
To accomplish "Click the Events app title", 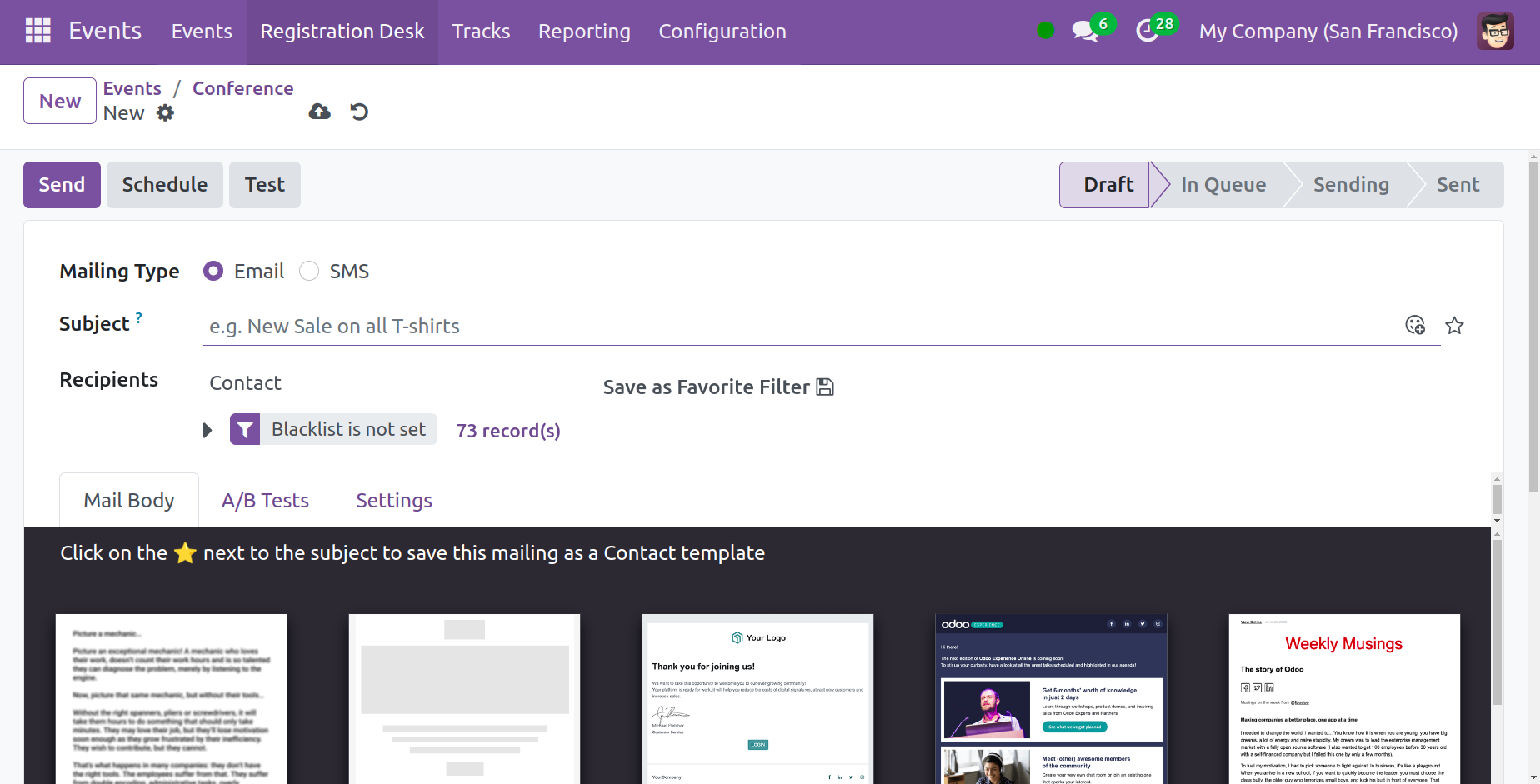I will coord(105,31).
